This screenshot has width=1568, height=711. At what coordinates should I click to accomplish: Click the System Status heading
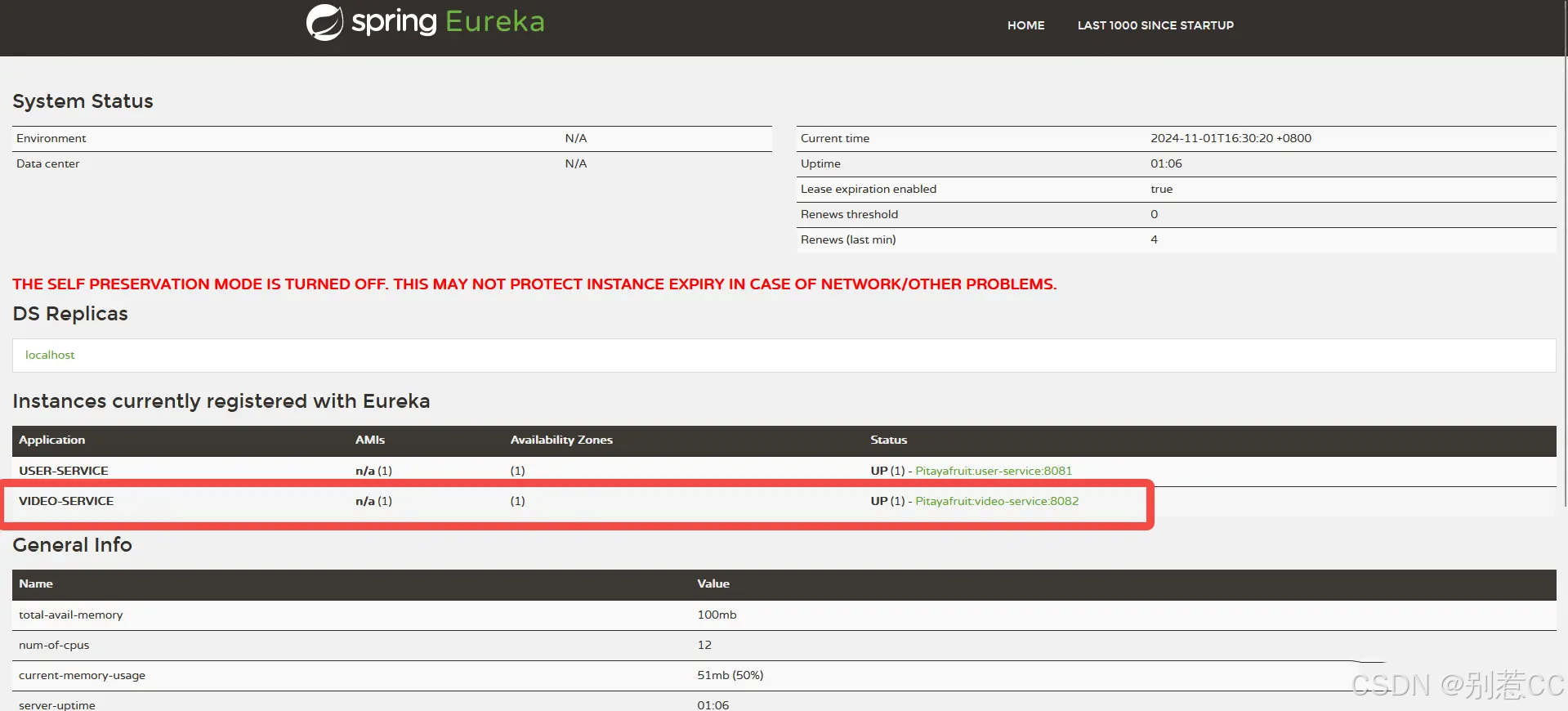83,101
